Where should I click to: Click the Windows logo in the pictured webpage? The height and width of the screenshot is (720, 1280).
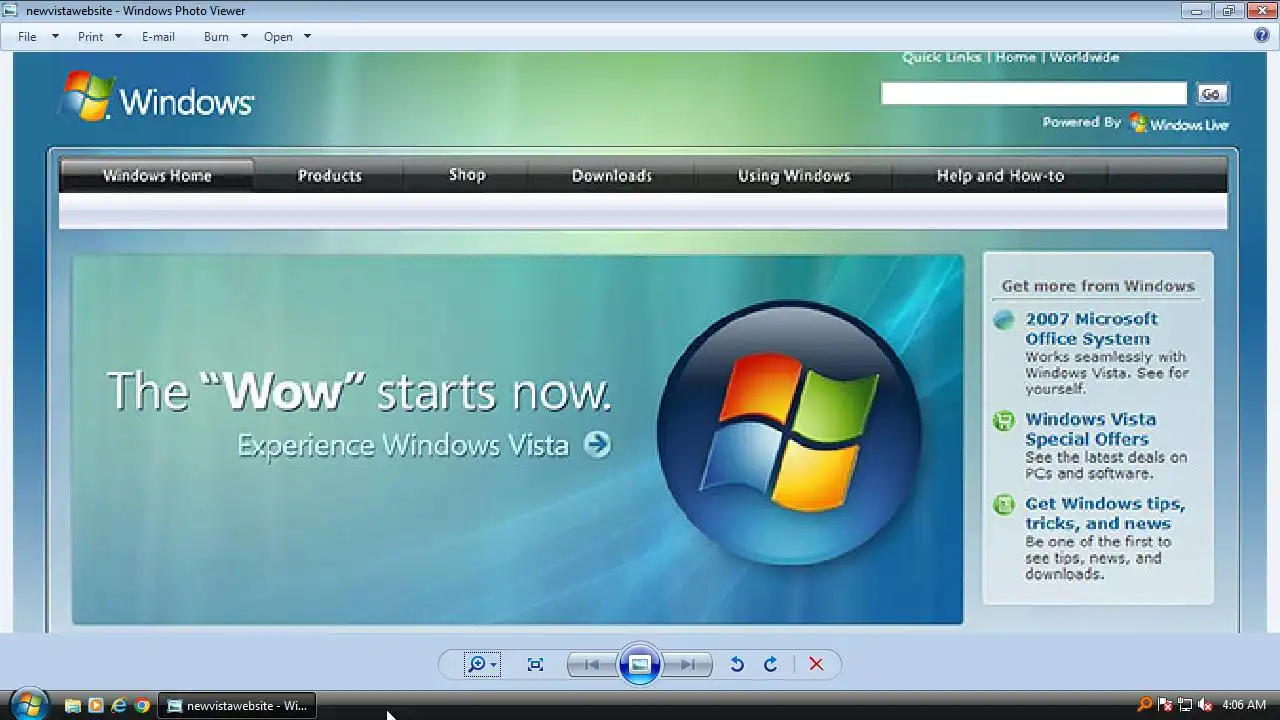[157, 97]
